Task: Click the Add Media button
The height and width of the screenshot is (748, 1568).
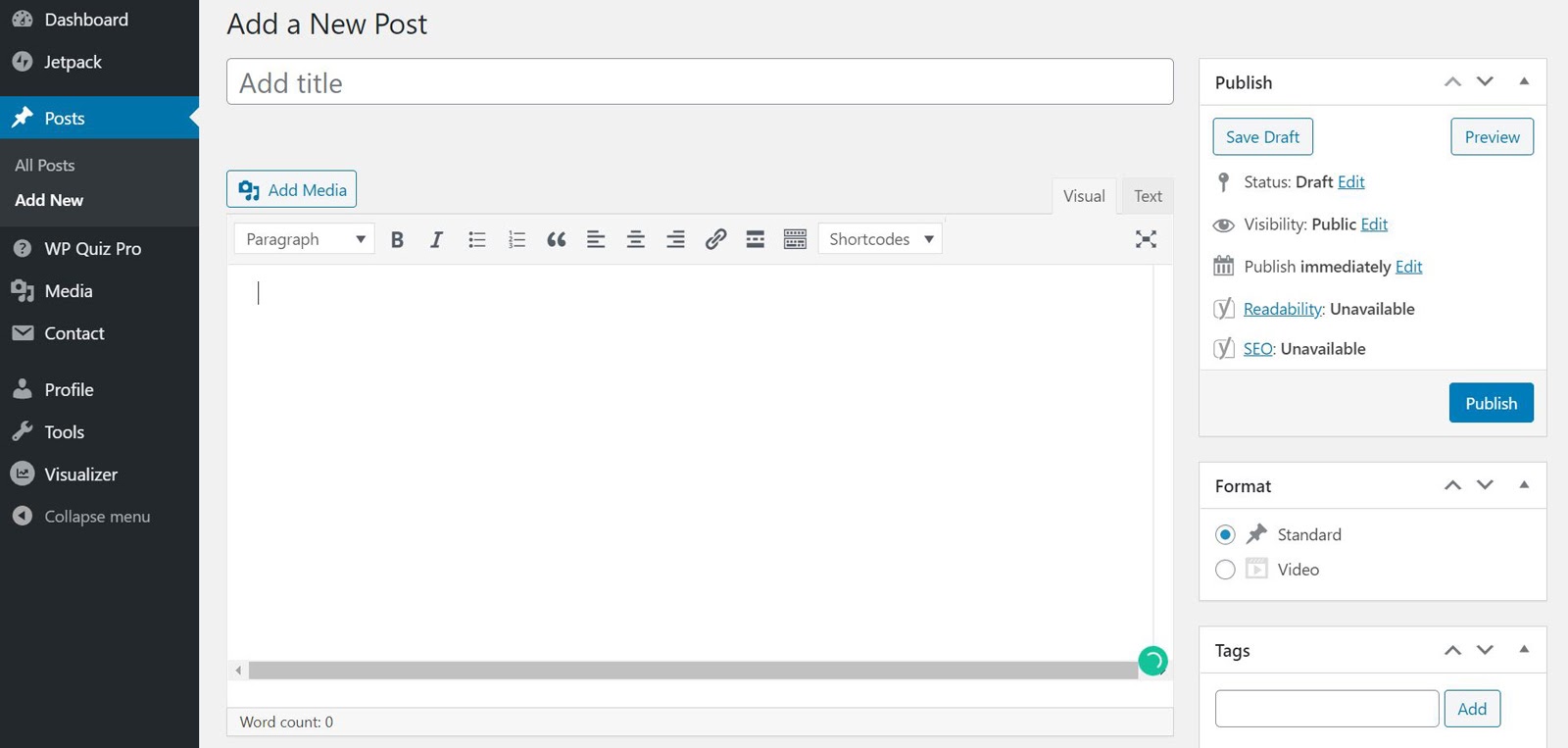Action: pos(292,189)
